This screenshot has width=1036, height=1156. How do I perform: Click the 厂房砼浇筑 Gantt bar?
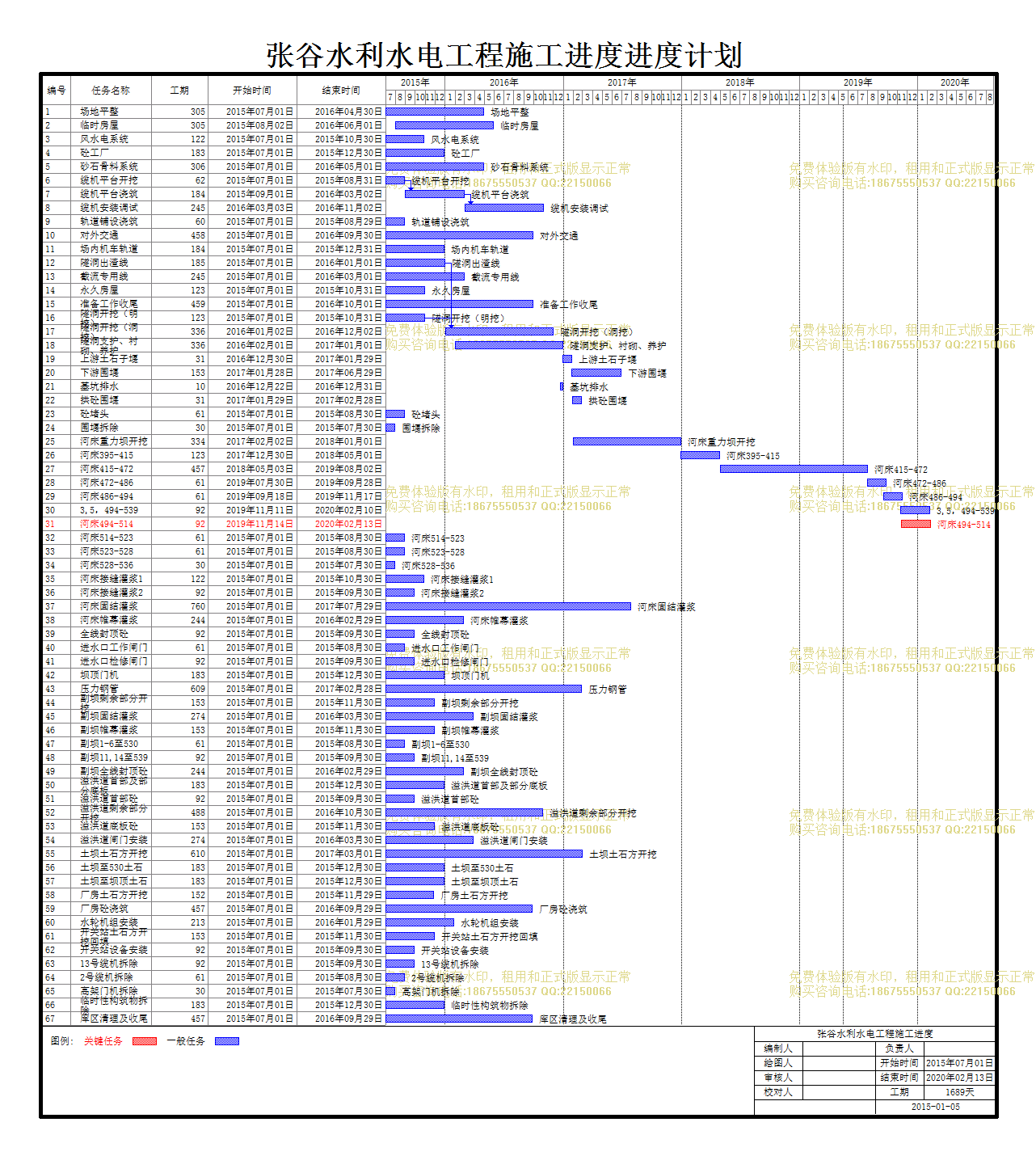tap(460, 909)
